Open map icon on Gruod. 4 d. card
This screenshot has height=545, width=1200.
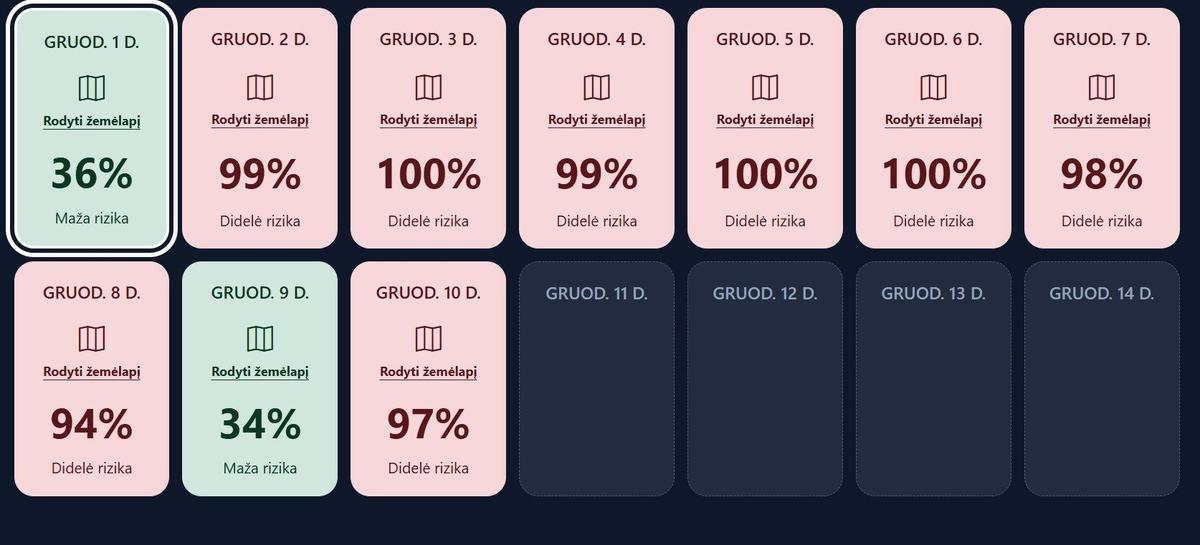(x=596, y=88)
